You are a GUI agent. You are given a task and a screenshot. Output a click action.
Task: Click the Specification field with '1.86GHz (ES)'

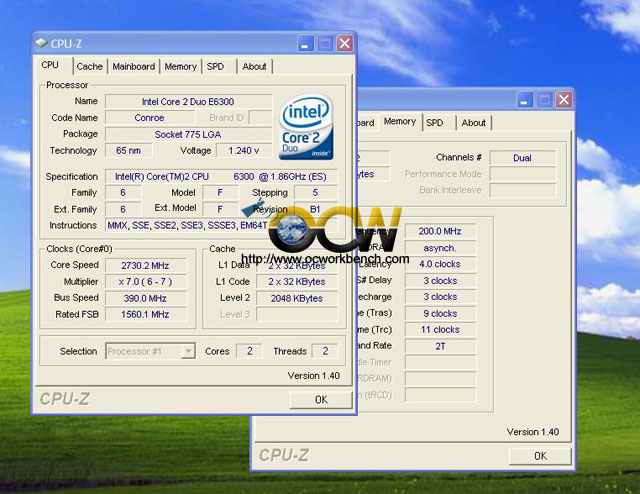pos(221,177)
